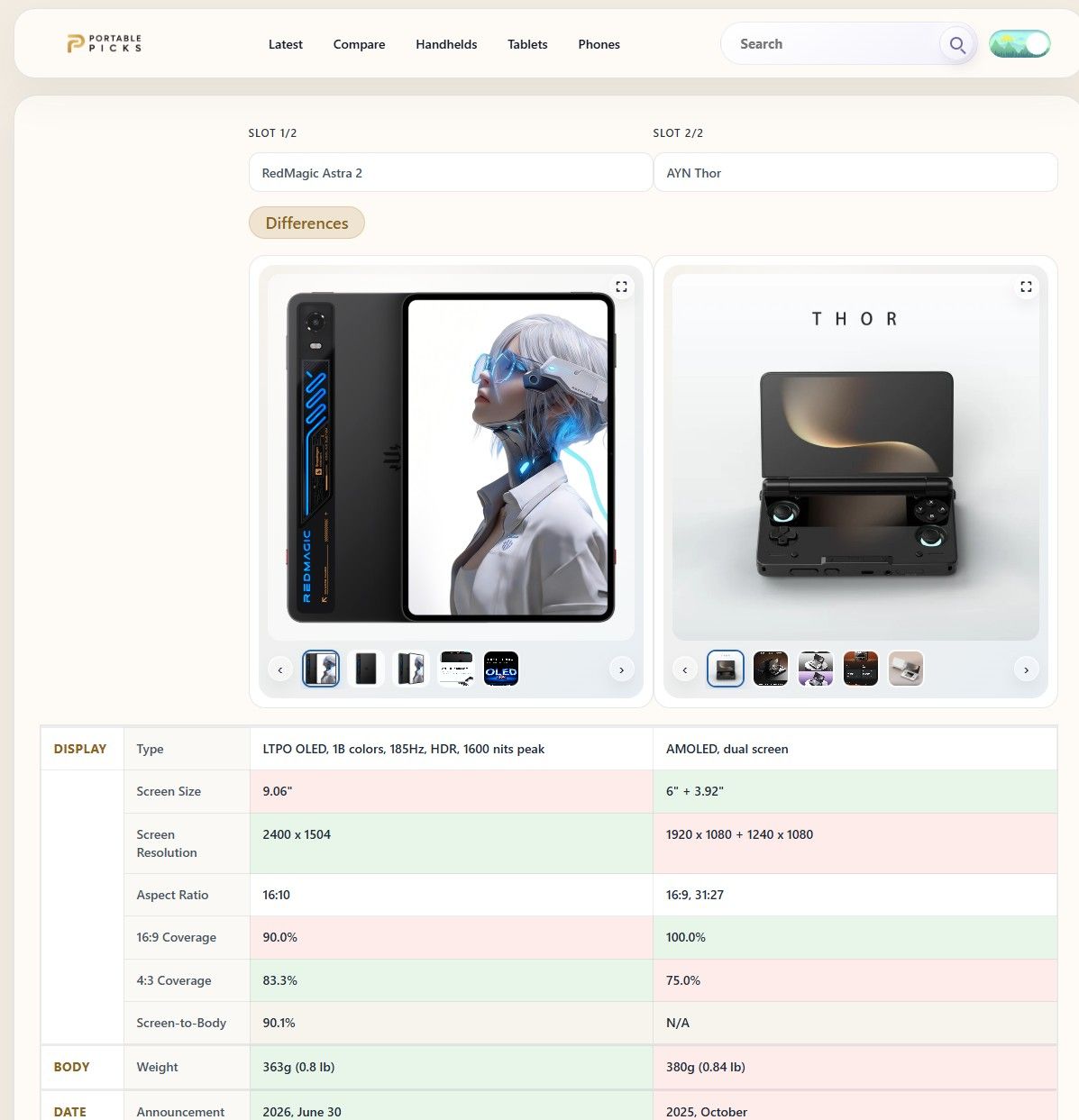
Task: Click the Portable Picks logo
Action: coord(105,43)
